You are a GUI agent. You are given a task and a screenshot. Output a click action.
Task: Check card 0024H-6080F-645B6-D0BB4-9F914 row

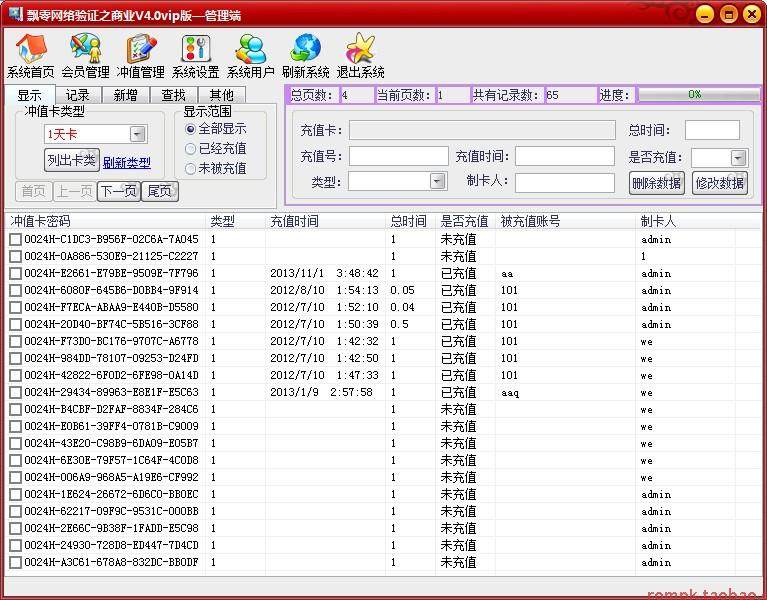[x=16, y=290]
